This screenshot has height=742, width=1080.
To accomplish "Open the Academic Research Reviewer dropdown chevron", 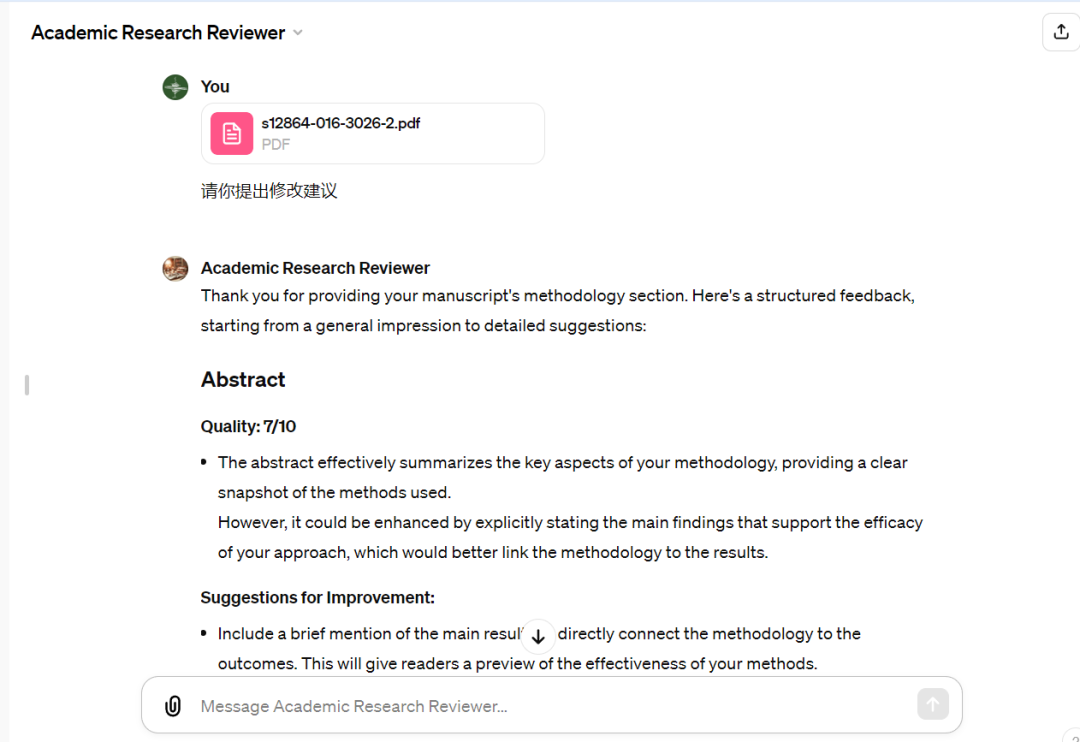I will [x=298, y=33].
